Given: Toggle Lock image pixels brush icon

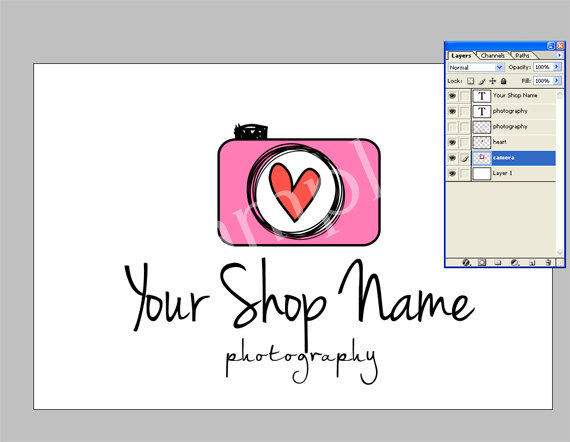Looking at the screenshot, I should [x=482, y=81].
